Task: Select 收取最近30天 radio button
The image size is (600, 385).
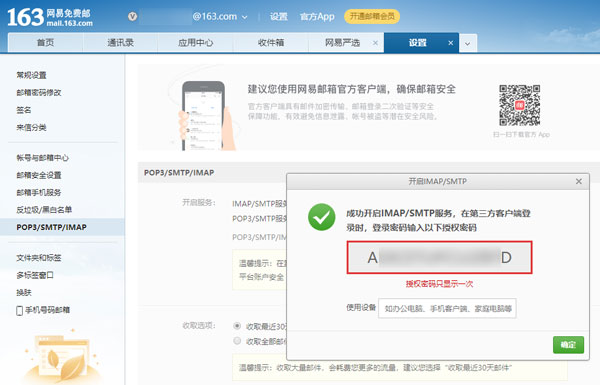Action: click(x=237, y=326)
